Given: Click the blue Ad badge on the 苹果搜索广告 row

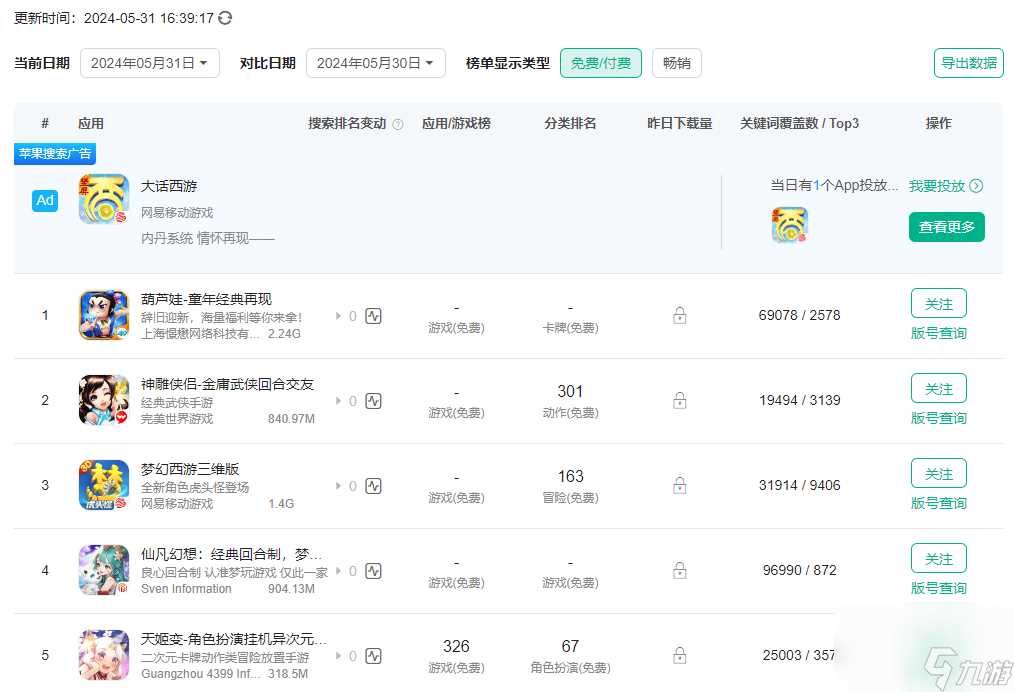Looking at the screenshot, I should pos(44,200).
